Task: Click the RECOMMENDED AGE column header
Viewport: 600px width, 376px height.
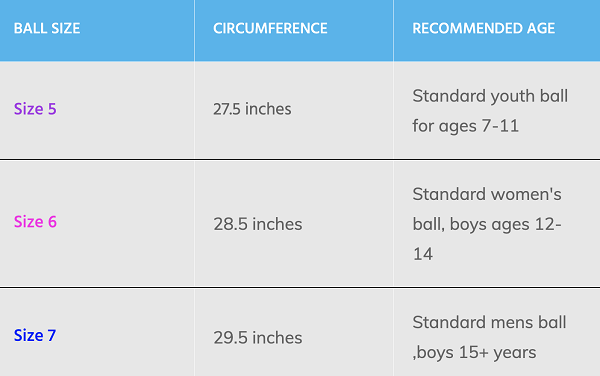Action: (x=484, y=28)
